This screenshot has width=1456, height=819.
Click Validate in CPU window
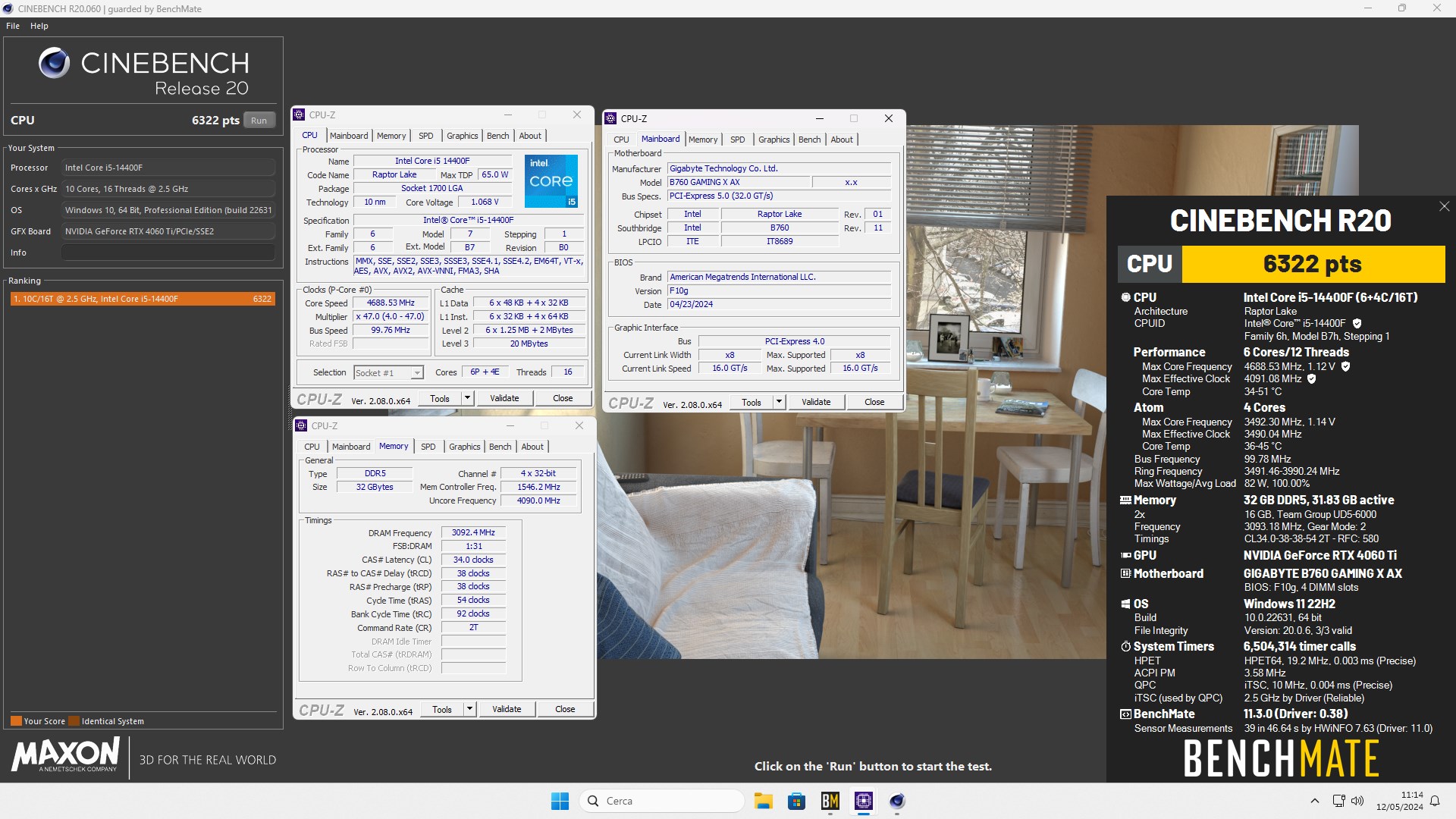click(504, 398)
